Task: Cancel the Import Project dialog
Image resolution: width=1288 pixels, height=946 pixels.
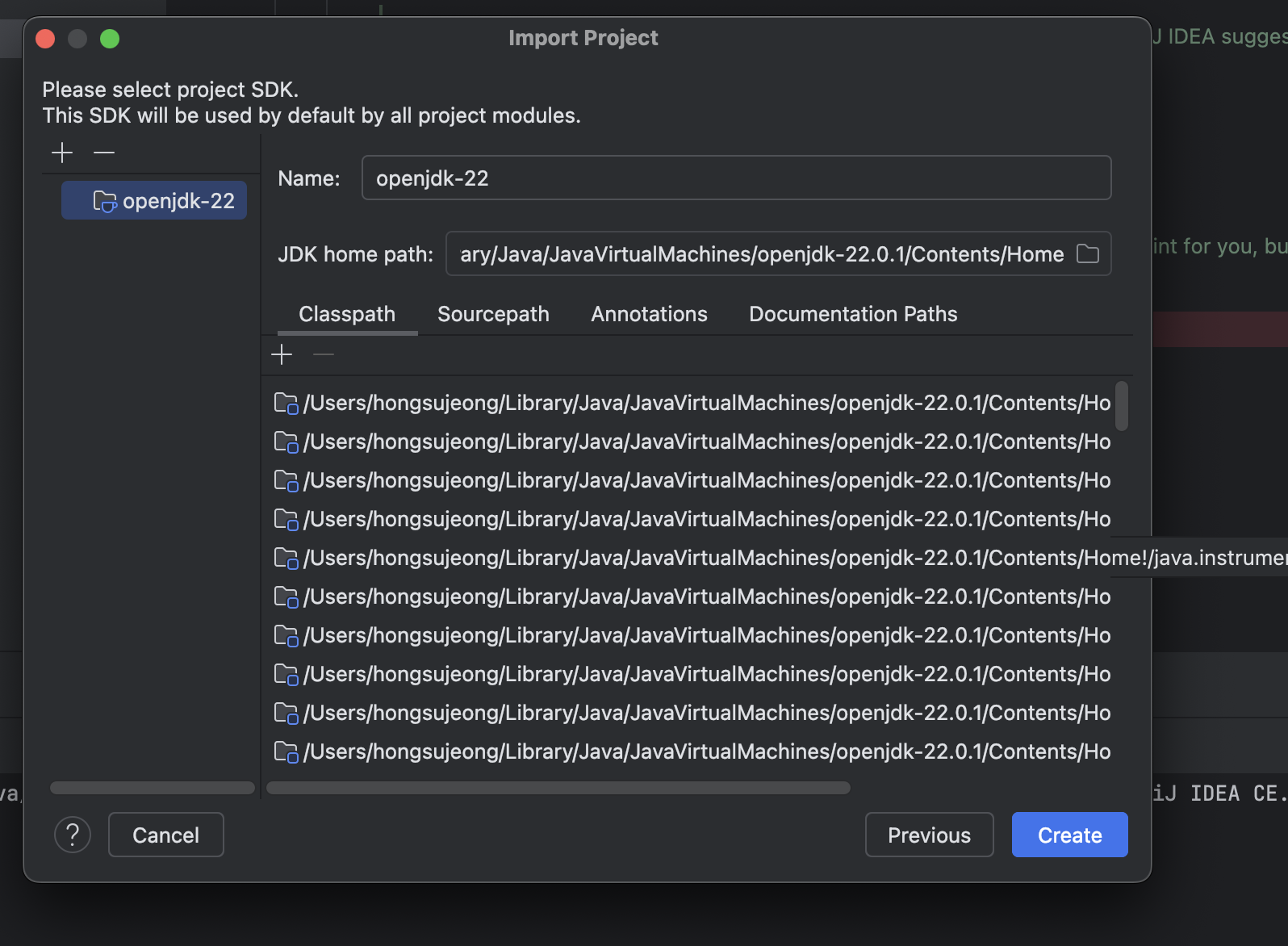Action: coord(165,835)
